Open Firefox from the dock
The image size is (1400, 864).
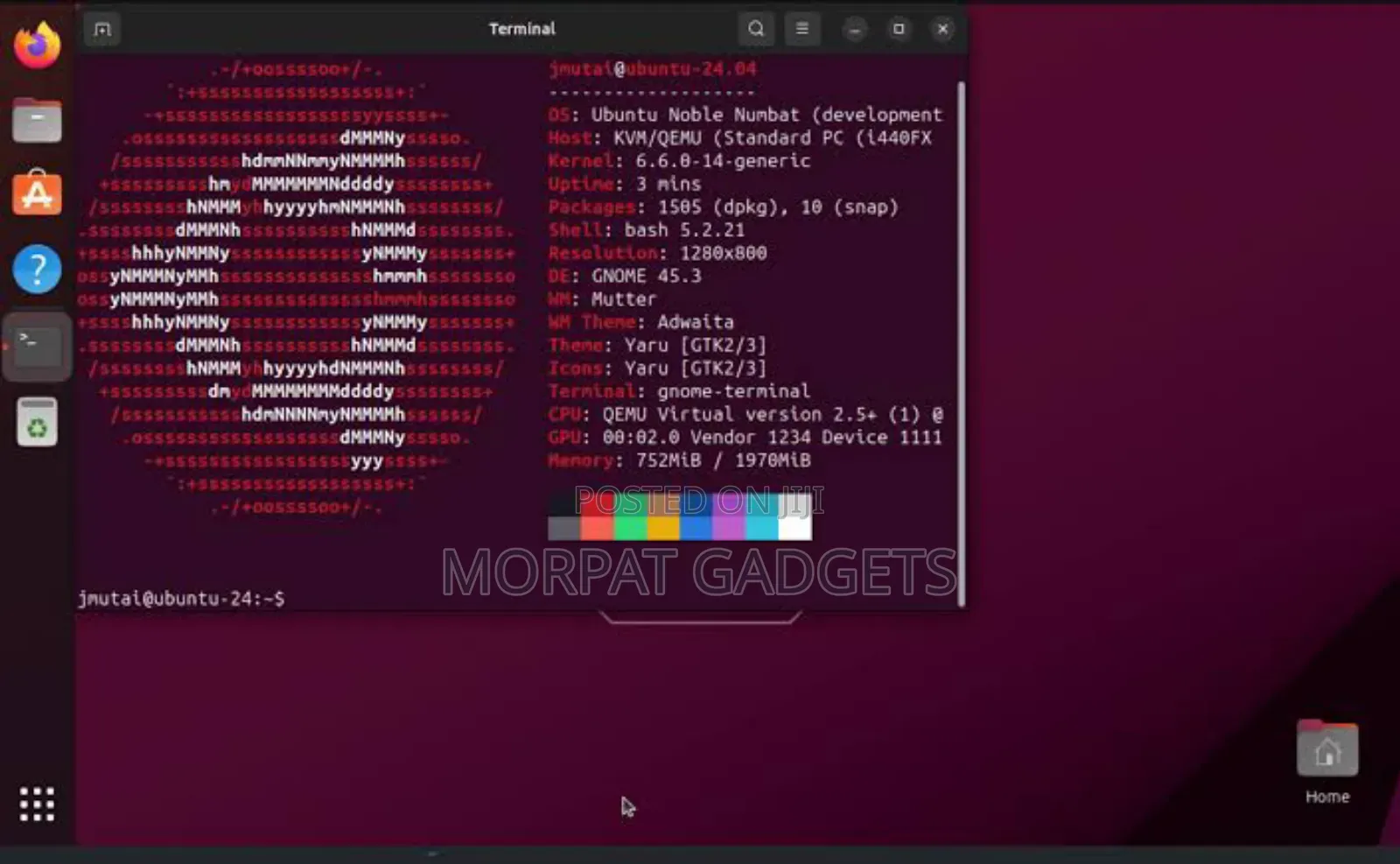pos(37,45)
